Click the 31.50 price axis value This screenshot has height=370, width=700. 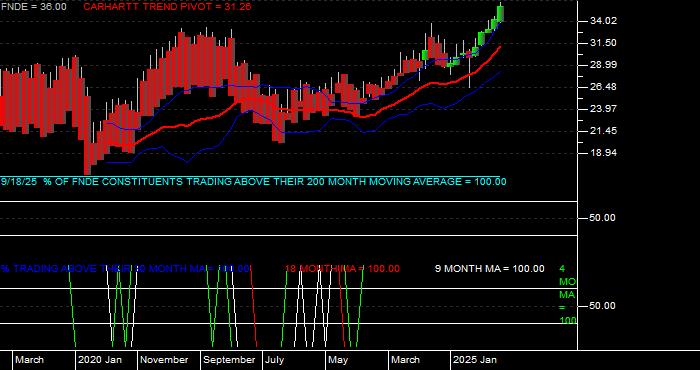pos(604,43)
